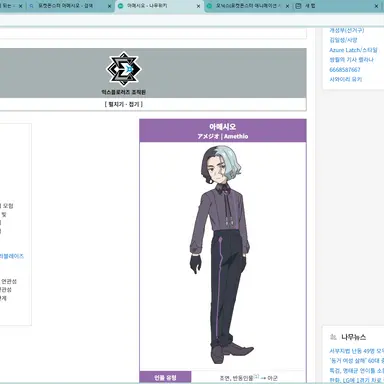Open the 6668587667 recent changes link
Viewport: 384px width, 384px height.
345,70
